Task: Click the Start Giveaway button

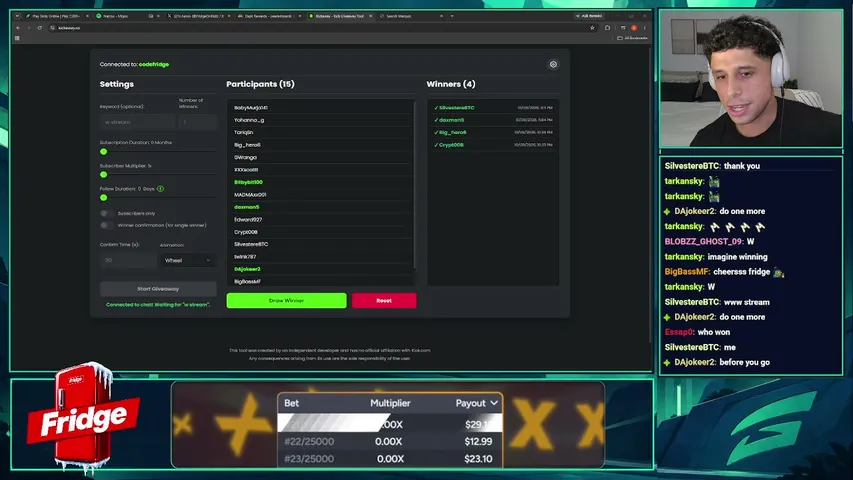Action: pos(158,289)
